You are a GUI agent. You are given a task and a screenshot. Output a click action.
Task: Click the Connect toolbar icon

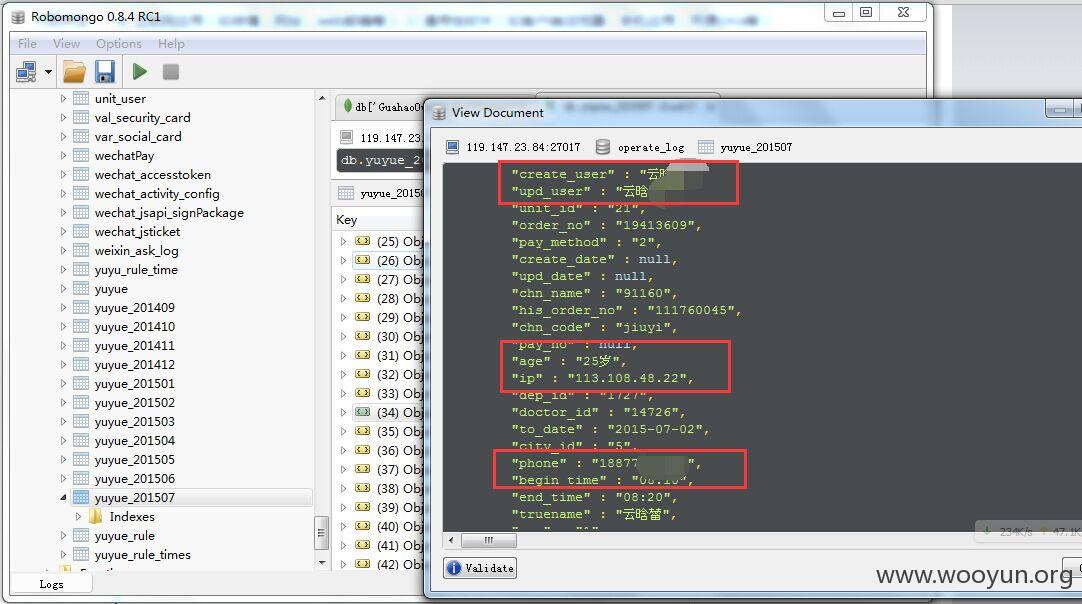pos(26,72)
